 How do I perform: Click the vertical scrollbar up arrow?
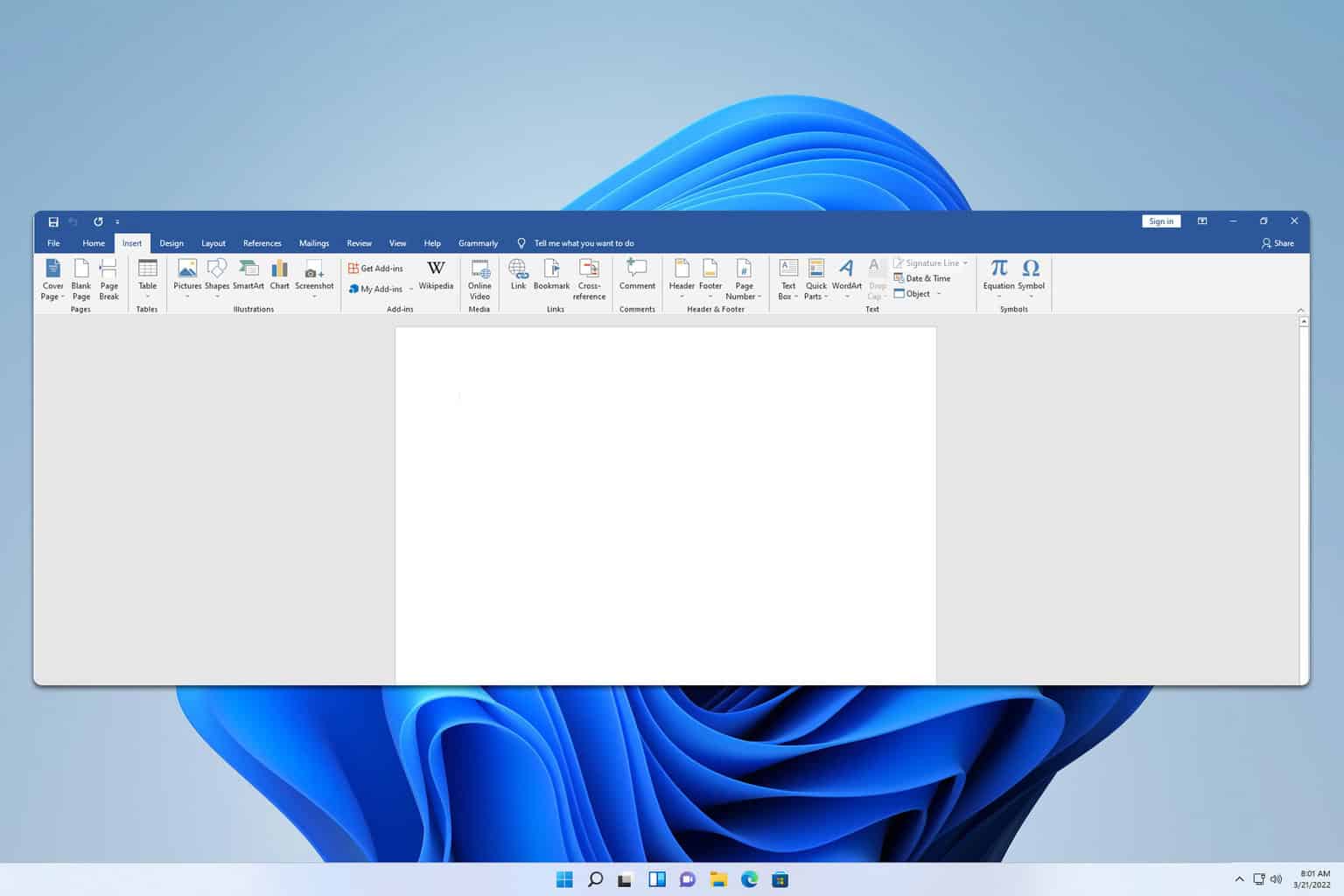tap(1304, 321)
